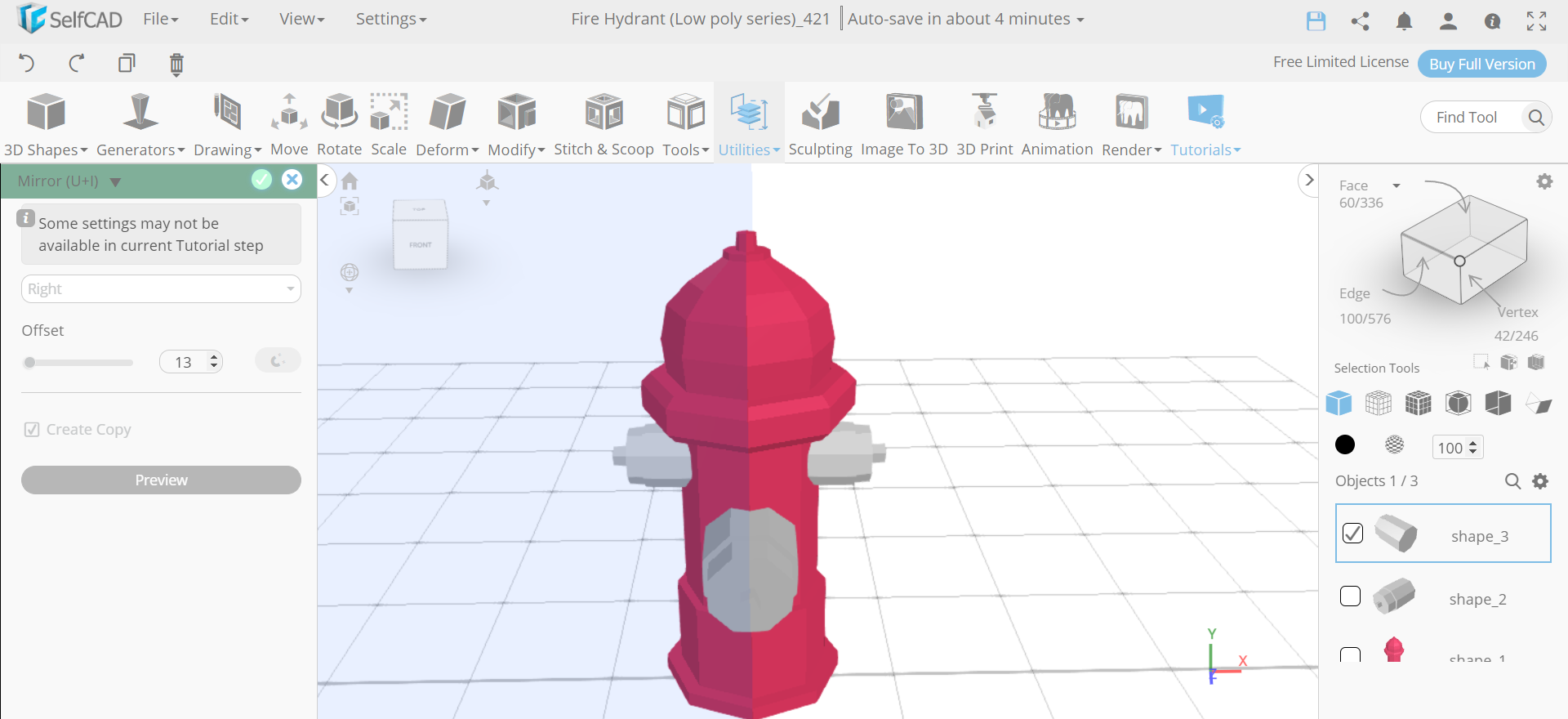Enable solid plus wireframe view mode
This screenshot has width=1568, height=719.
(1419, 403)
